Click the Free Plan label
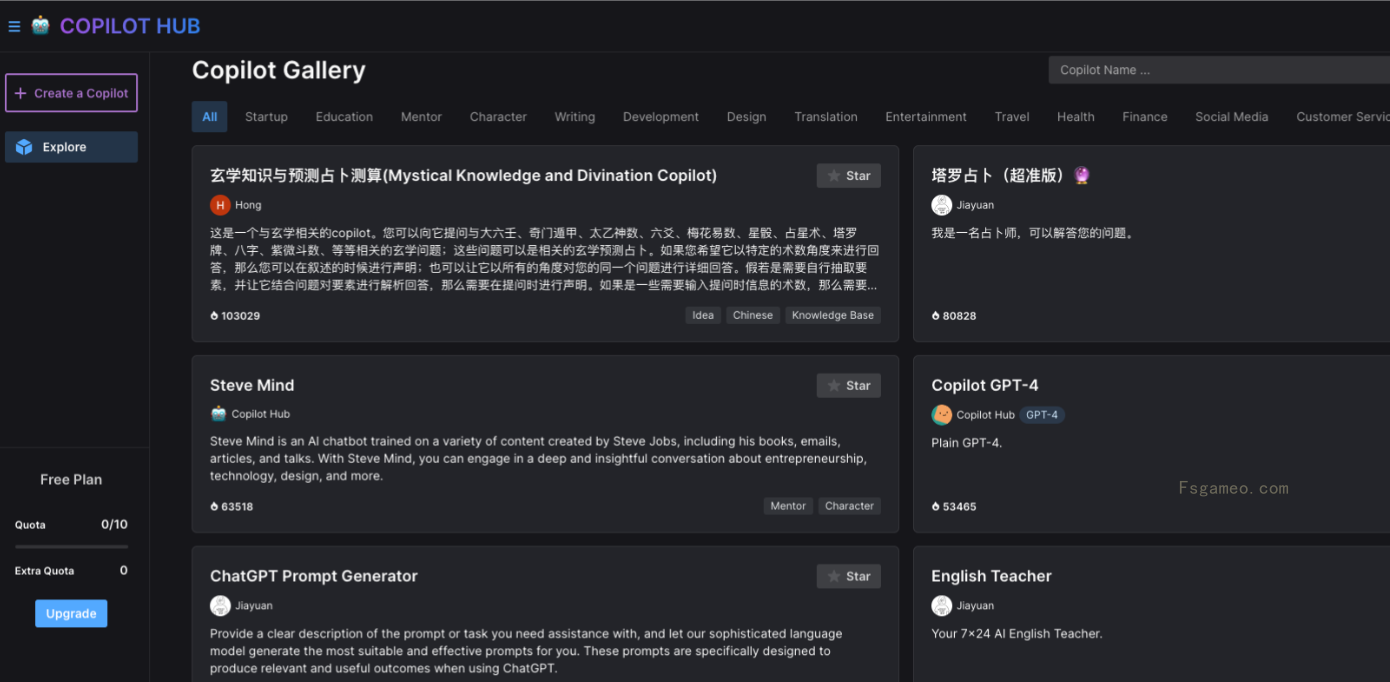The image size is (1390, 682). click(71, 480)
